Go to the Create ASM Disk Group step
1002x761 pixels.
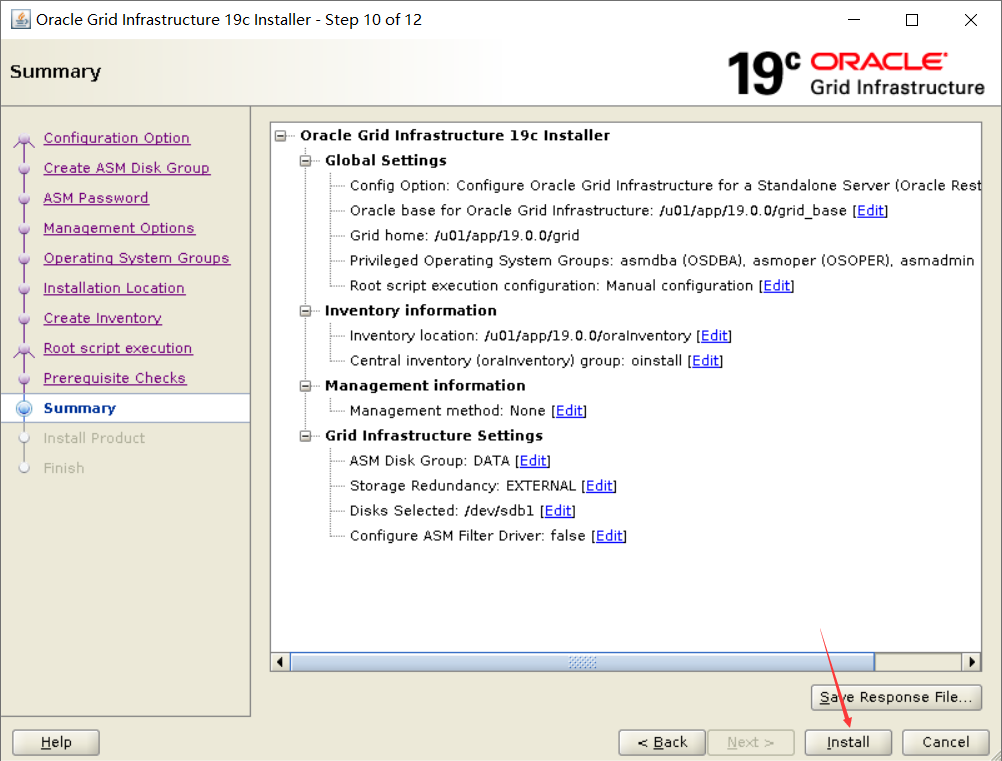(x=127, y=168)
